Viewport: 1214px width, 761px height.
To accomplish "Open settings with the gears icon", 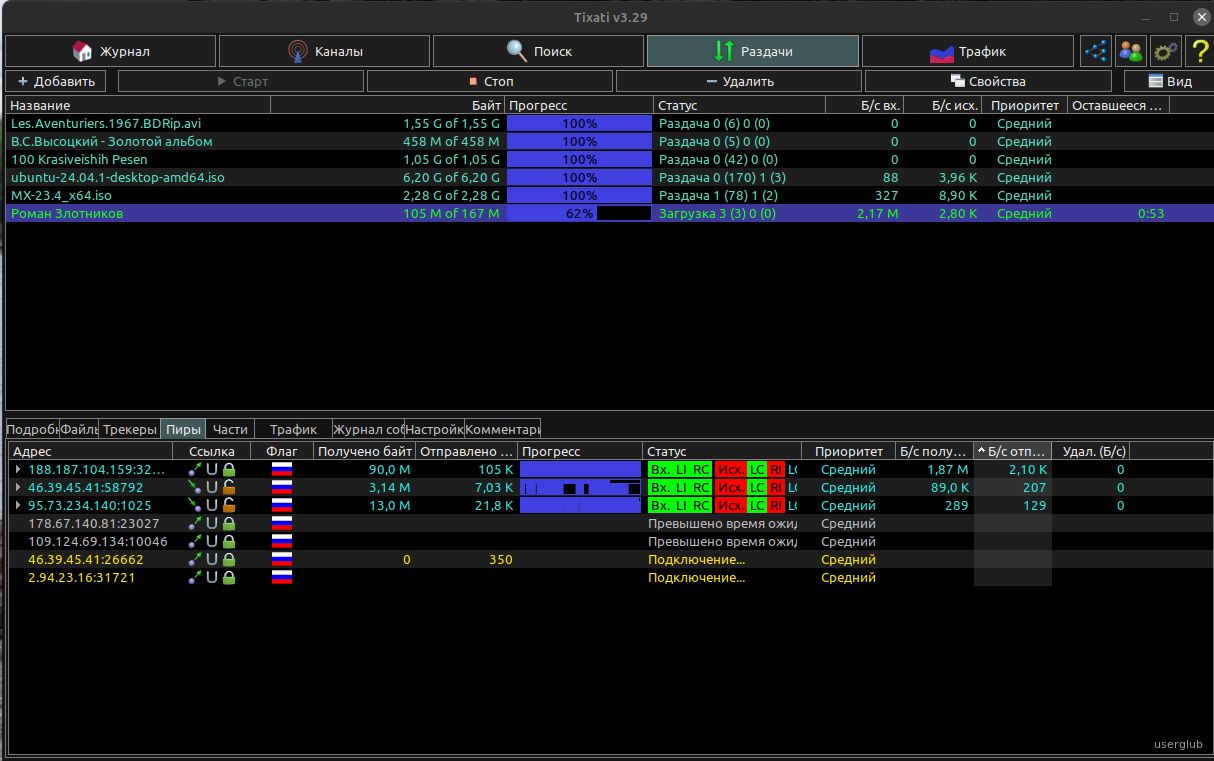I will point(1166,51).
